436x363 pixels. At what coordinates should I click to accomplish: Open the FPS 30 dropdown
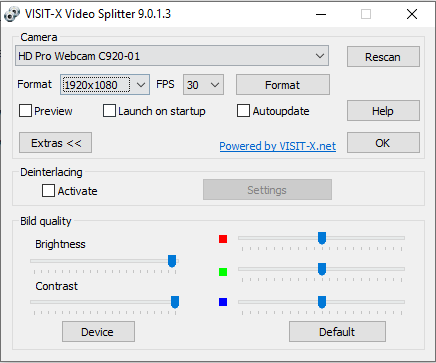[203, 85]
